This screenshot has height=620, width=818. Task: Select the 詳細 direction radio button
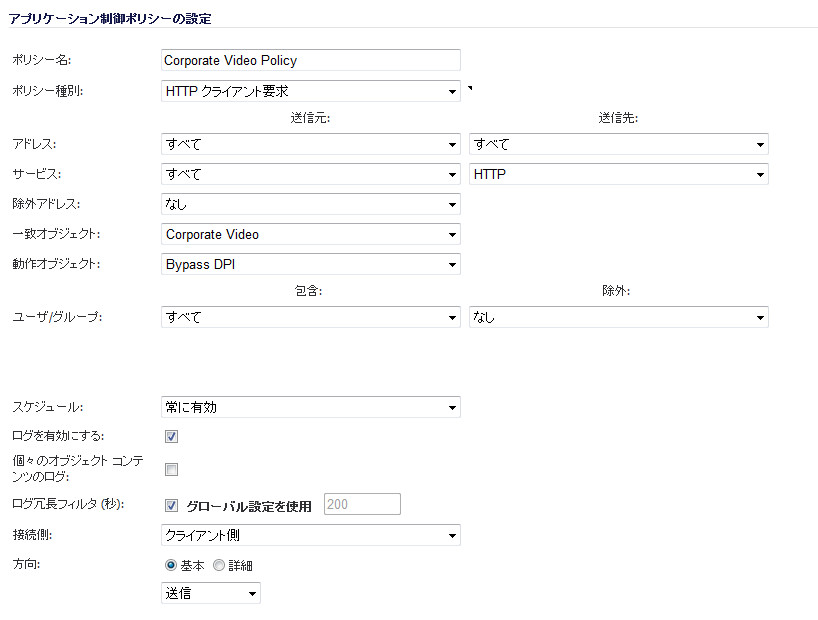219,565
